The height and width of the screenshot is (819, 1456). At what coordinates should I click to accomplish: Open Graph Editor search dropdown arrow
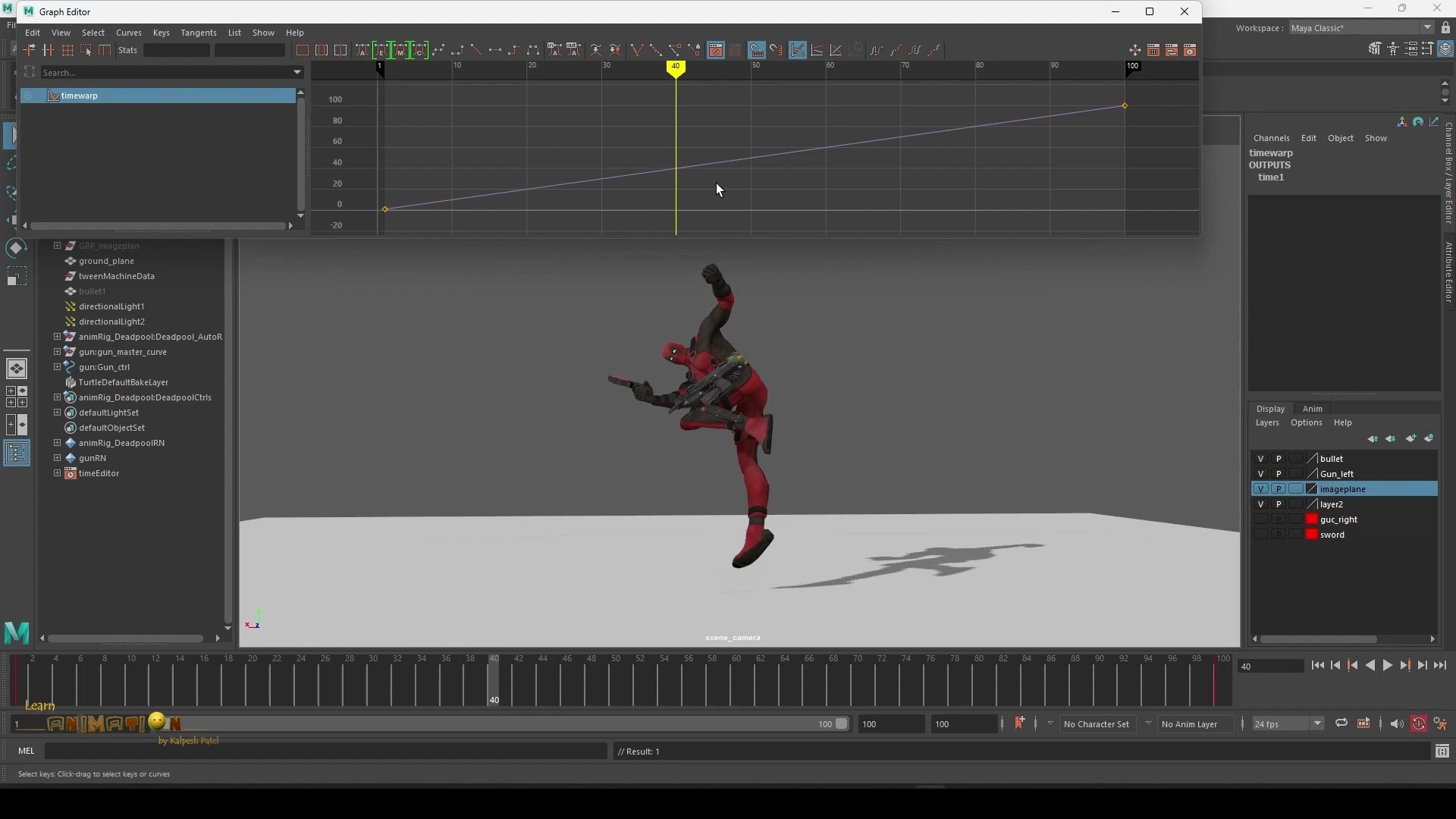297,73
